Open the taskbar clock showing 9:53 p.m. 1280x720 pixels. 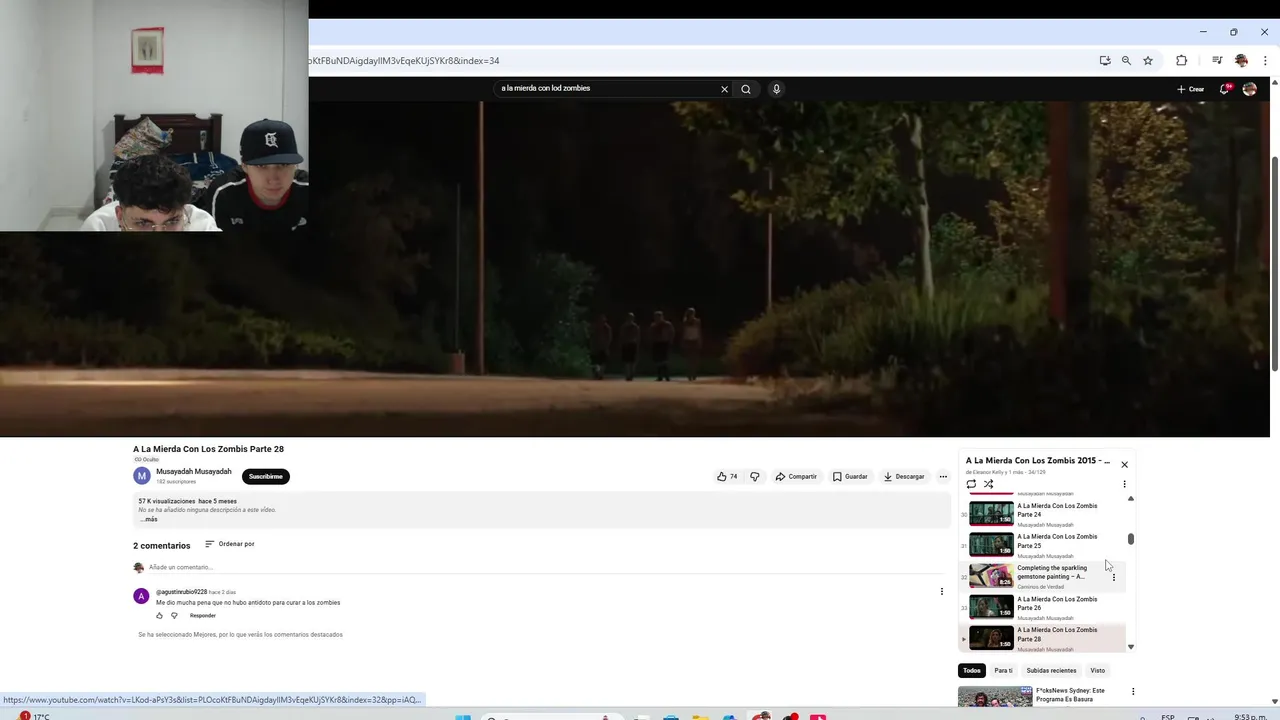click(1250, 716)
